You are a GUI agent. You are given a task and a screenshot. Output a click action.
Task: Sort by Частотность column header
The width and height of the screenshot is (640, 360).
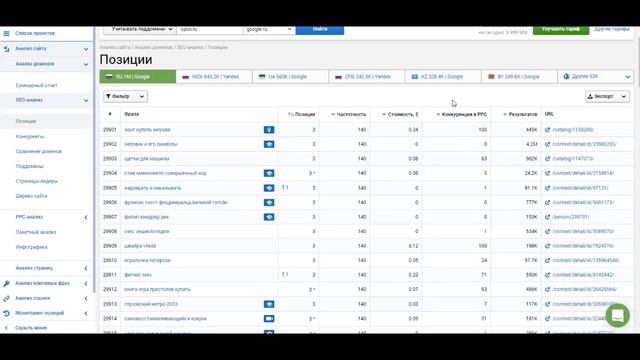(348, 114)
